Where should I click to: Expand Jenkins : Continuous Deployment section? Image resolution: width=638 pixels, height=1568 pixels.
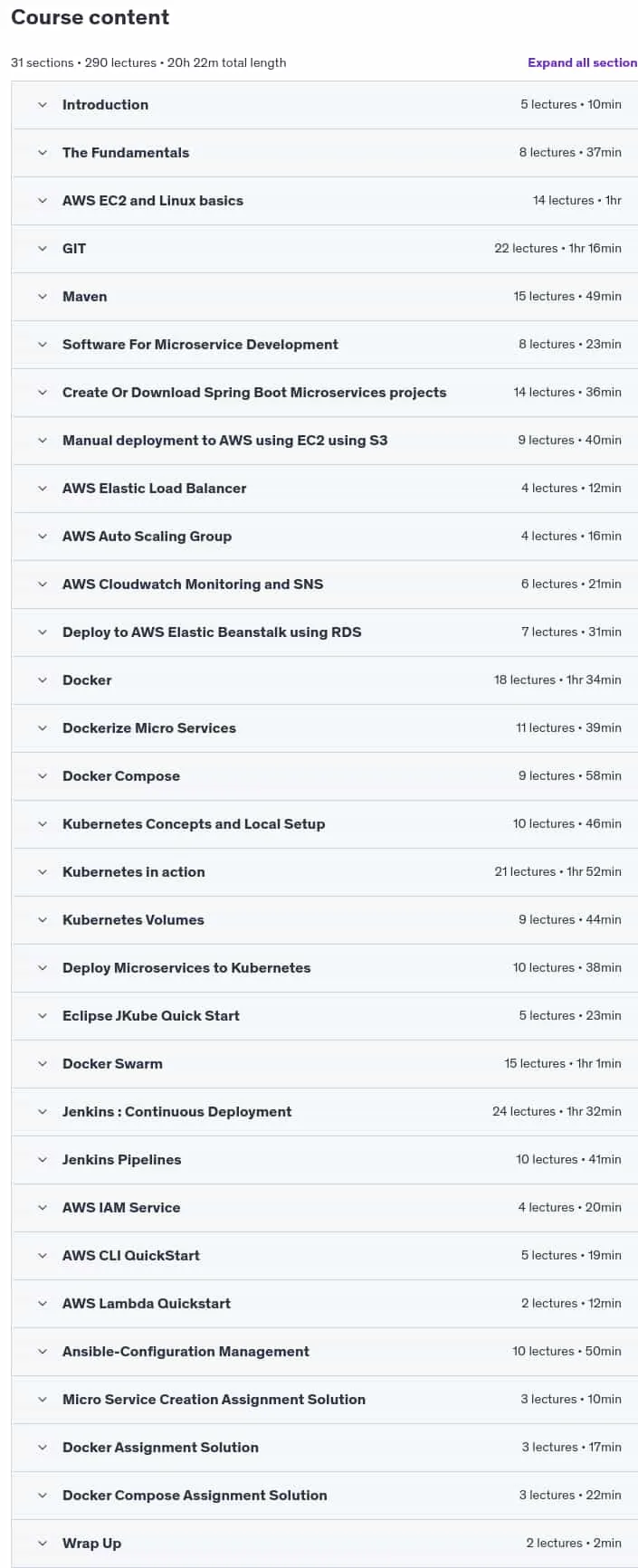(325, 1112)
